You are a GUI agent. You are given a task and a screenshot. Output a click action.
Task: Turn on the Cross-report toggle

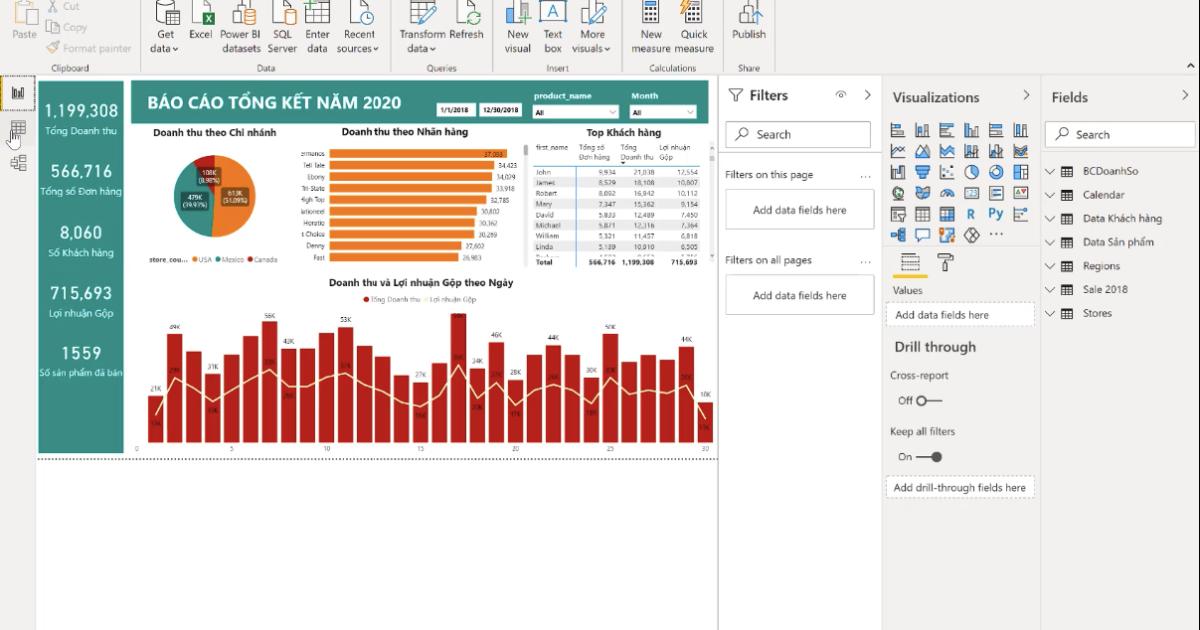tap(928, 401)
